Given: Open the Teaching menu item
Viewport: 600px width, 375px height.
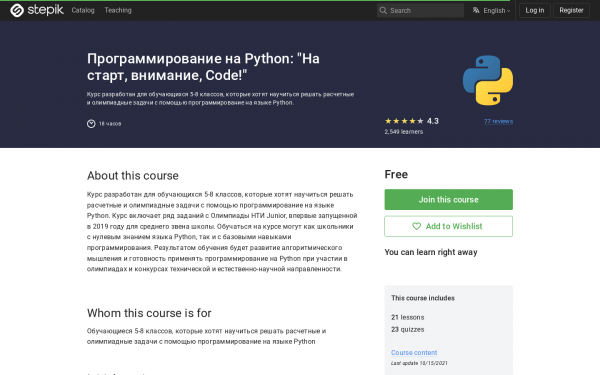Looking at the screenshot, I should 118,10.
